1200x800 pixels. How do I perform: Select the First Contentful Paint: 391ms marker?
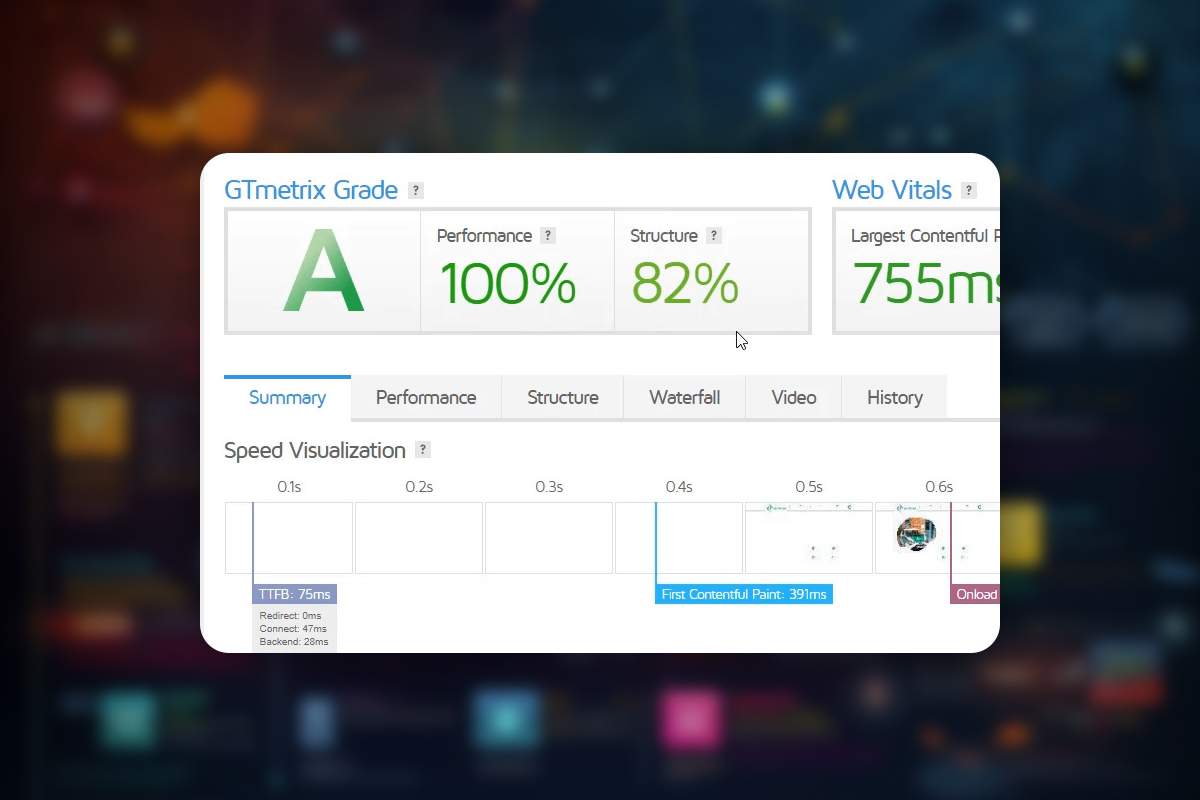coord(744,594)
